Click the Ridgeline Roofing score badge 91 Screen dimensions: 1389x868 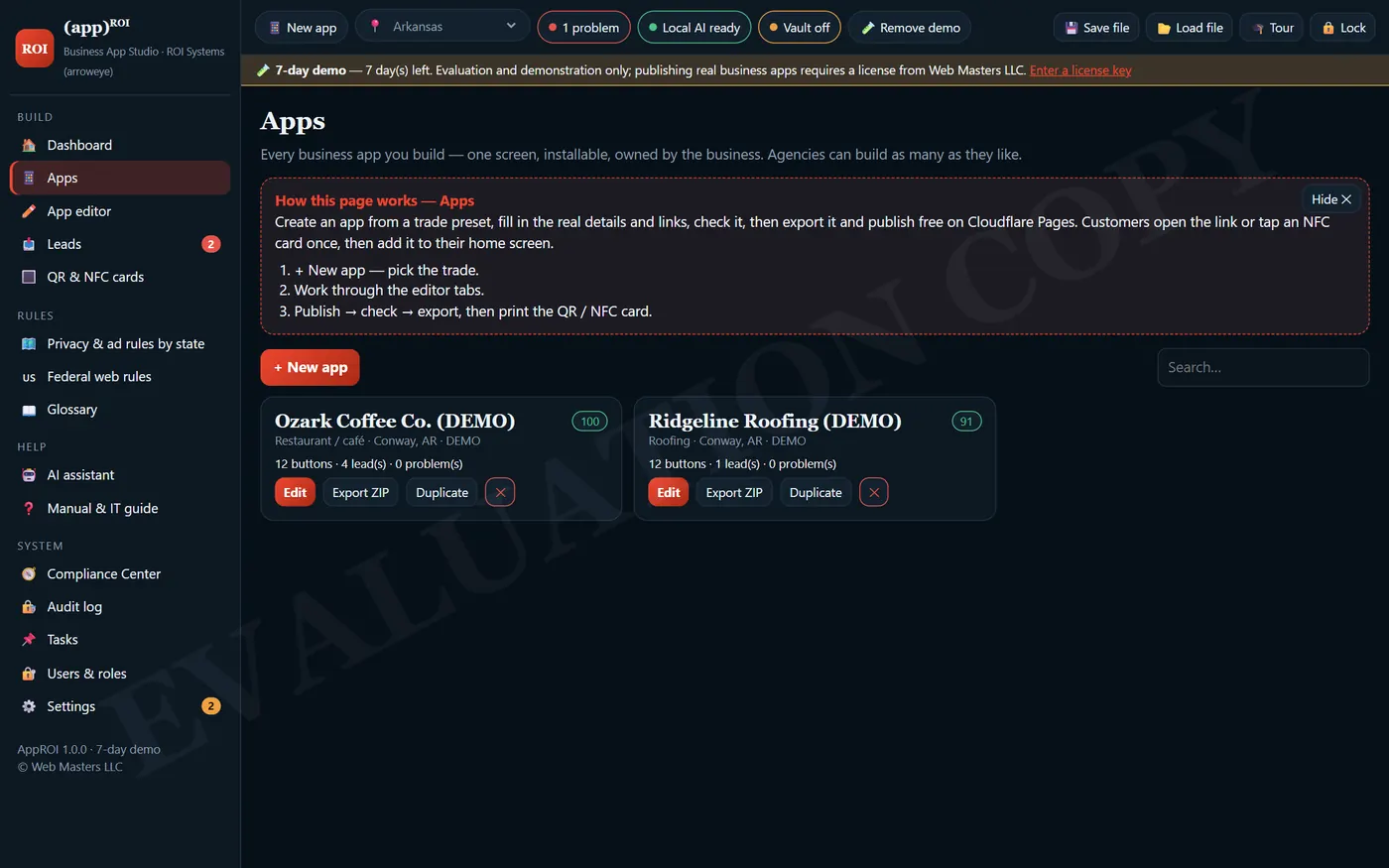(x=966, y=422)
